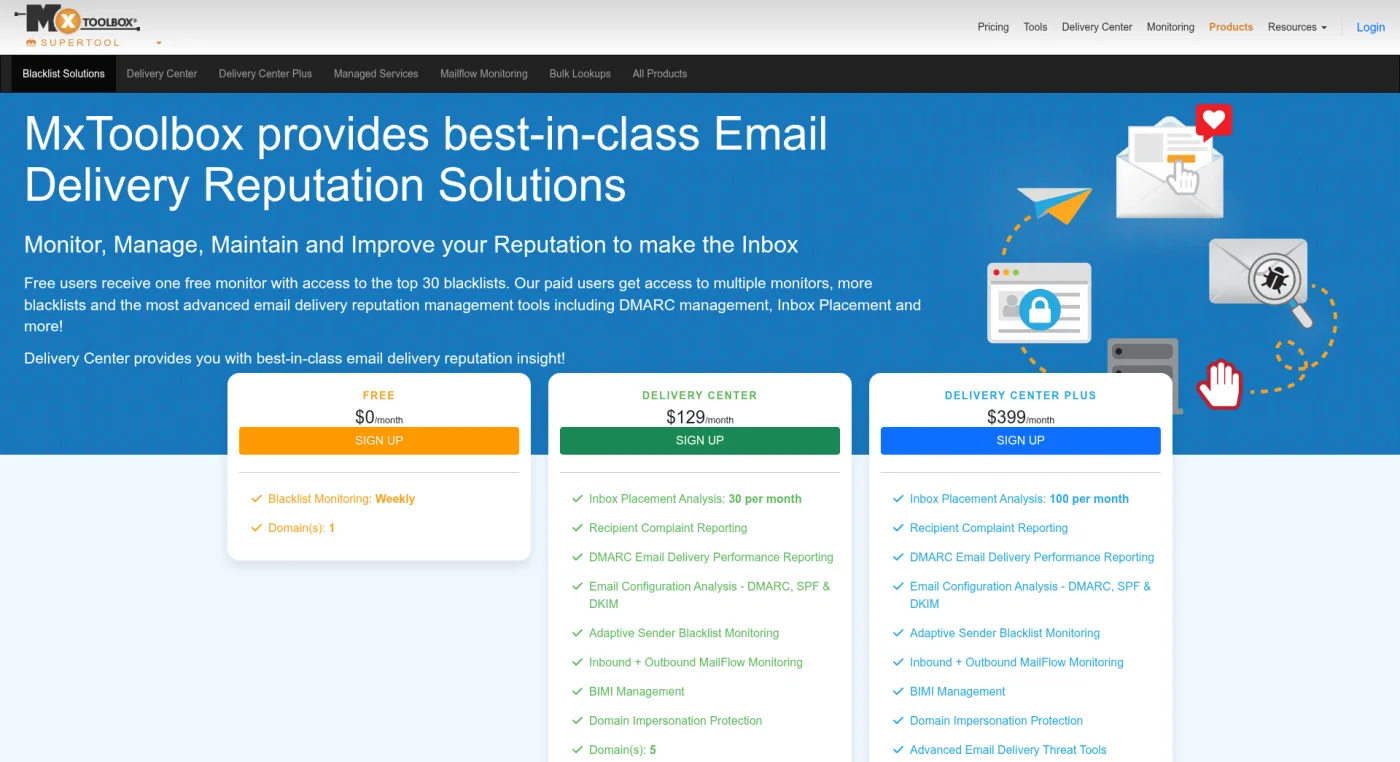Click blue "Recipient Complaint Reporting" in $399 plan
The width and height of the screenshot is (1400, 762).
[989, 528]
